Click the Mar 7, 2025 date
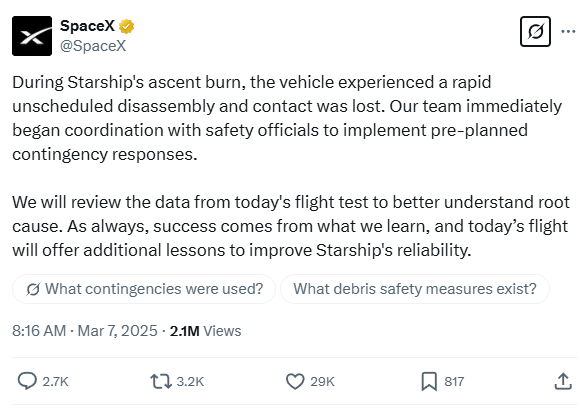580x412 pixels. click(x=118, y=331)
